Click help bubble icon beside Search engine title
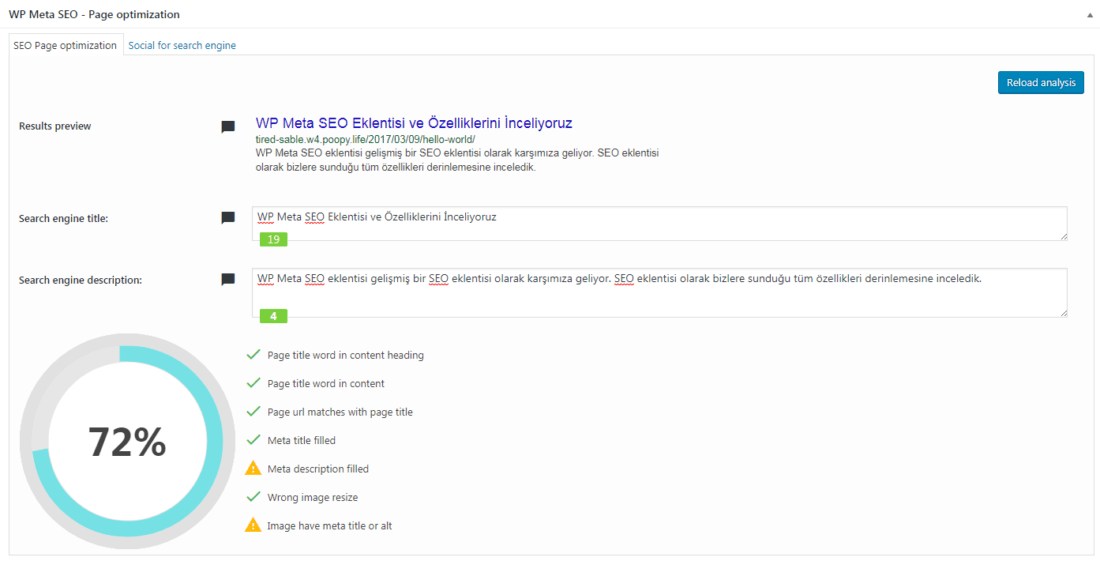1100x561 pixels. coord(228,217)
